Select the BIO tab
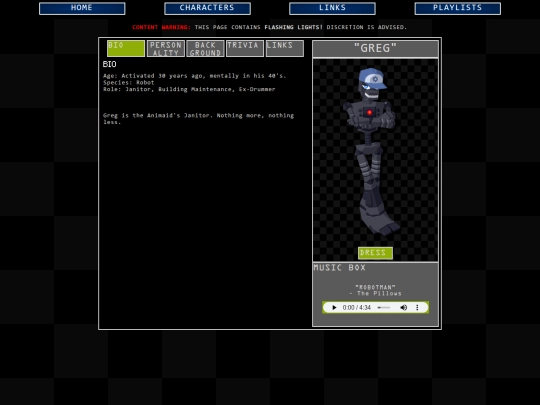 126,48
